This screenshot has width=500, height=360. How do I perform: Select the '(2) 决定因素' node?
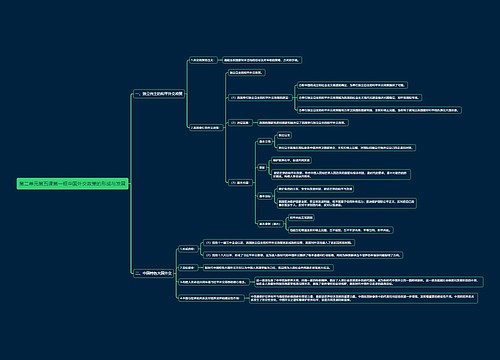tap(240, 123)
